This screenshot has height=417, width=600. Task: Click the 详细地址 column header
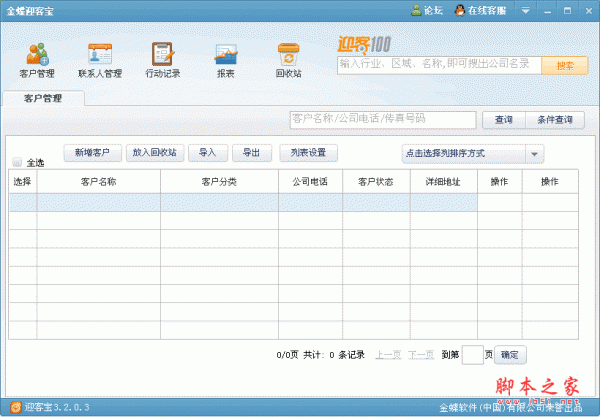(443, 182)
